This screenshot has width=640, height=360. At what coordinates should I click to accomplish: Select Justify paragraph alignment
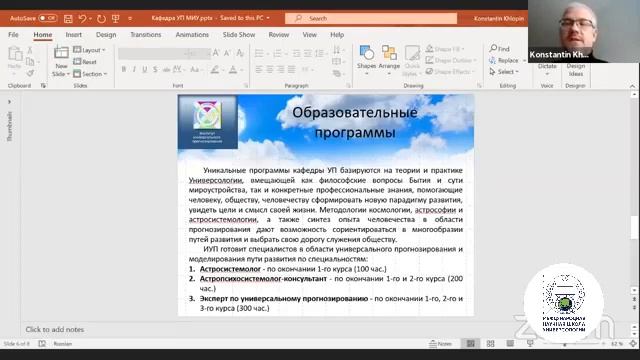pyautogui.click(x=291, y=70)
